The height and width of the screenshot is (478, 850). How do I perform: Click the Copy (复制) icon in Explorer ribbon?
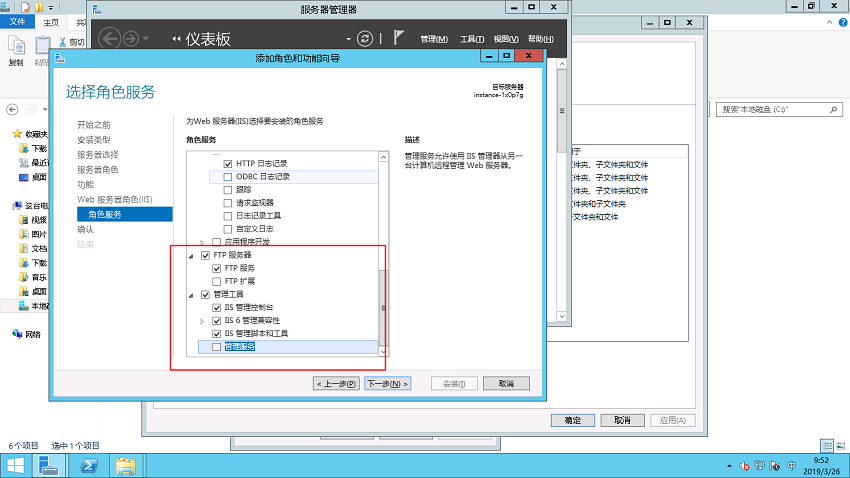coord(16,46)
